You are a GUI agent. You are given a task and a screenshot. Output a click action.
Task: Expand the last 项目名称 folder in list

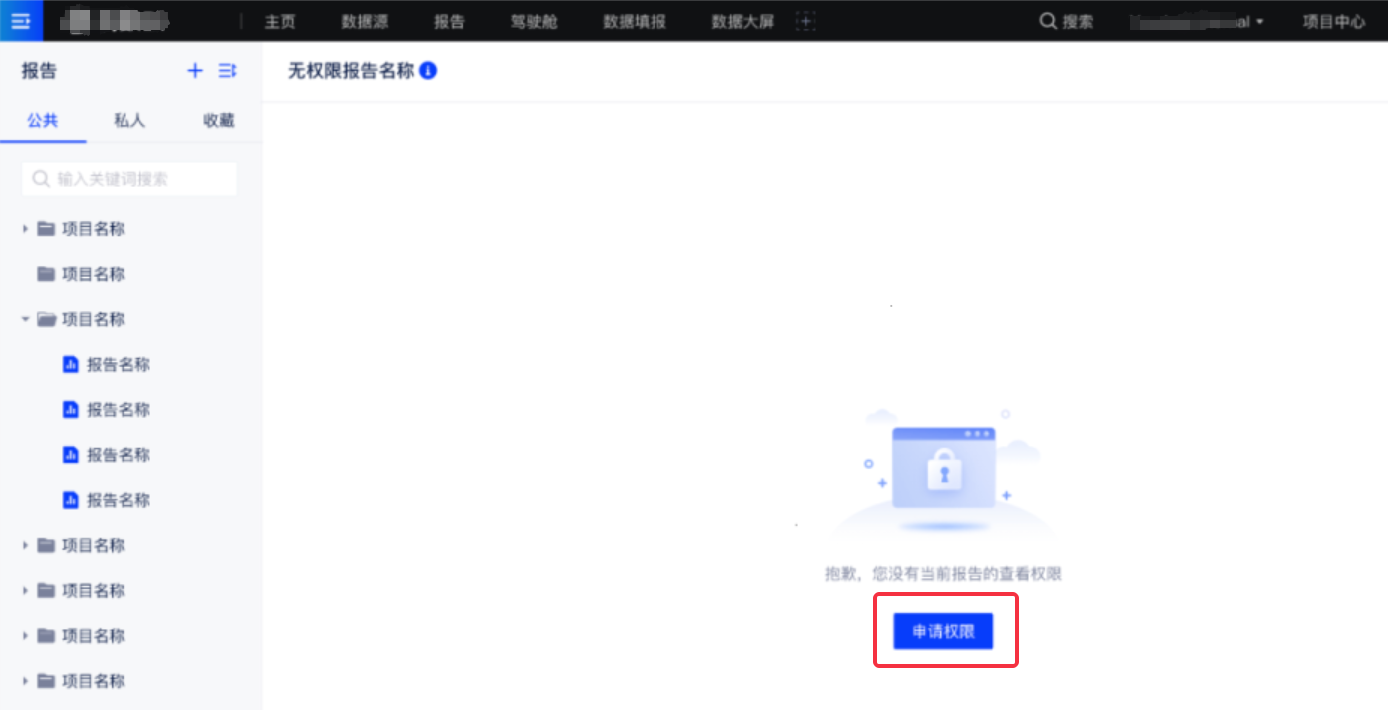pyautogui.click(x=26, y=681)
